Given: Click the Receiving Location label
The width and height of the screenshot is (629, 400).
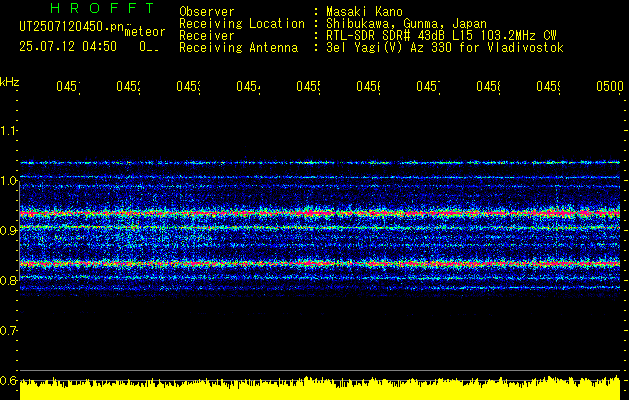Looking at the screenshot, I should [x=242, y=24].
